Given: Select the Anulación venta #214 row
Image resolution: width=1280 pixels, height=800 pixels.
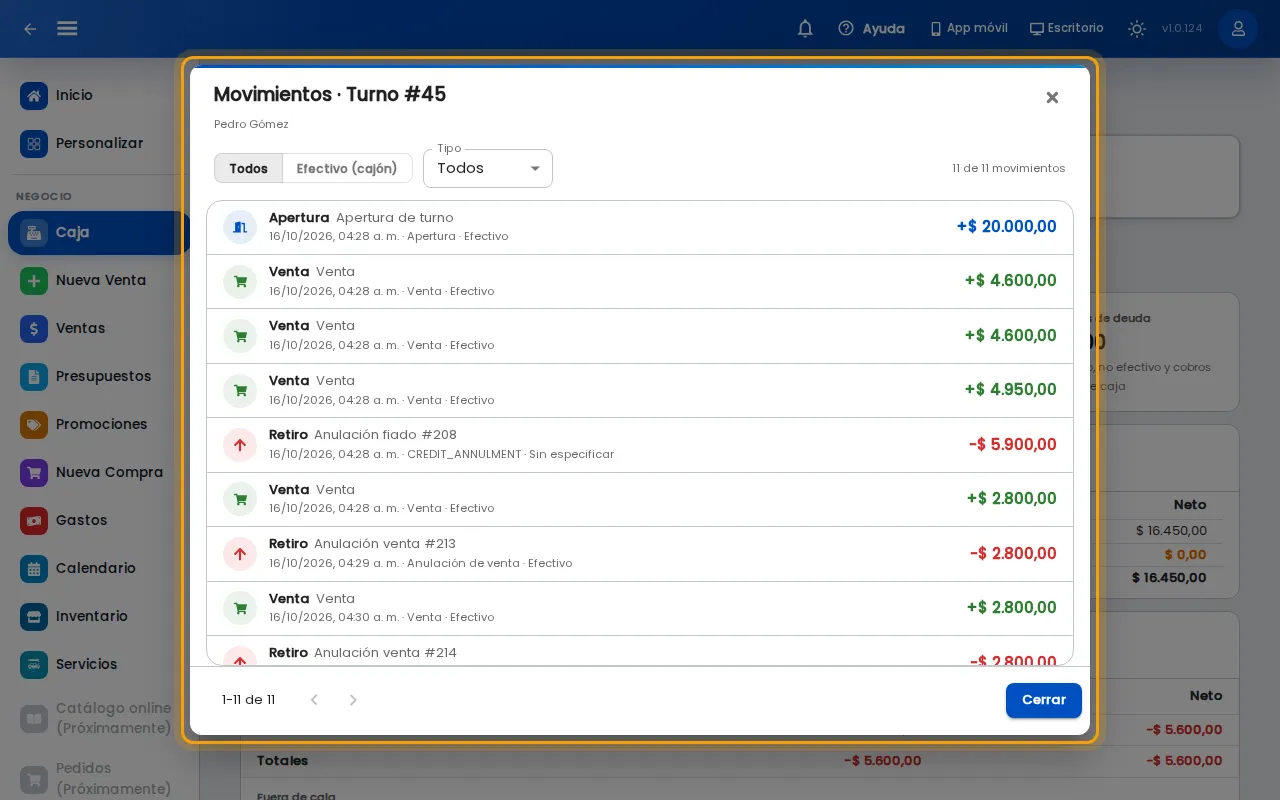Looking at the screenshot, I should click(x=640, y=652).
